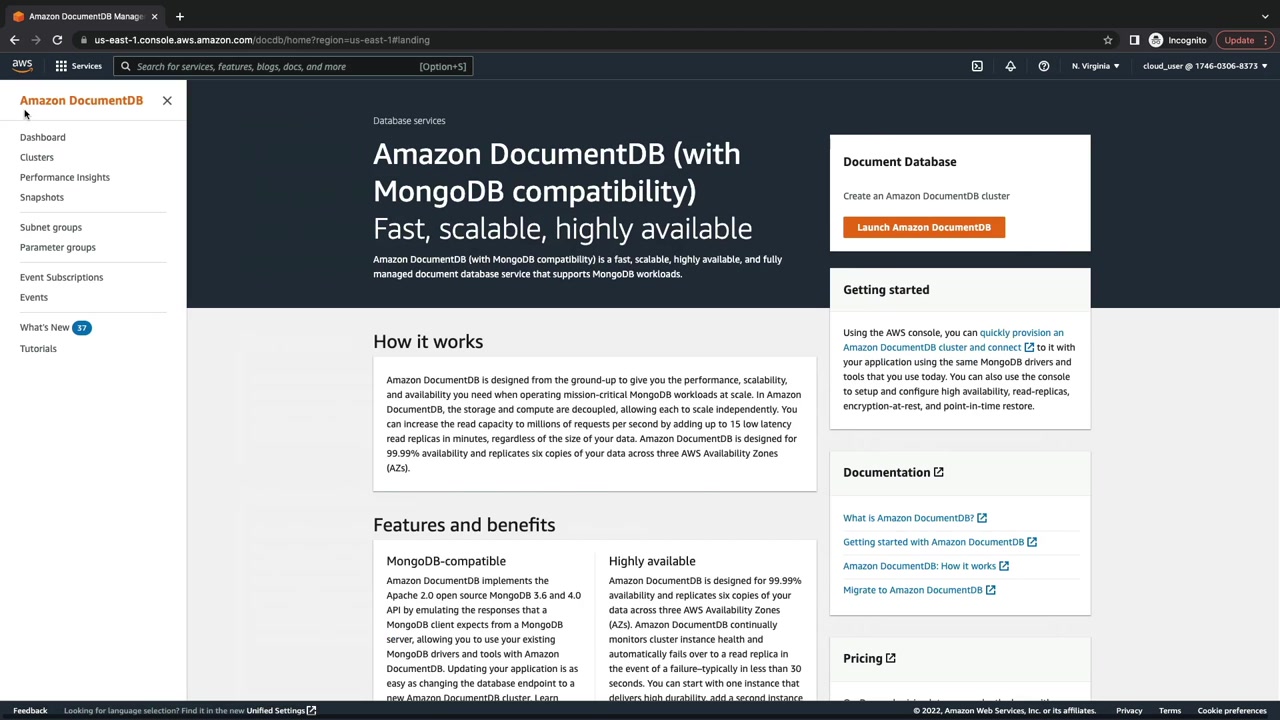Screen dimensions: 1280x720
Task: Open What's New in the sidebar
Action: coord(45,327)
